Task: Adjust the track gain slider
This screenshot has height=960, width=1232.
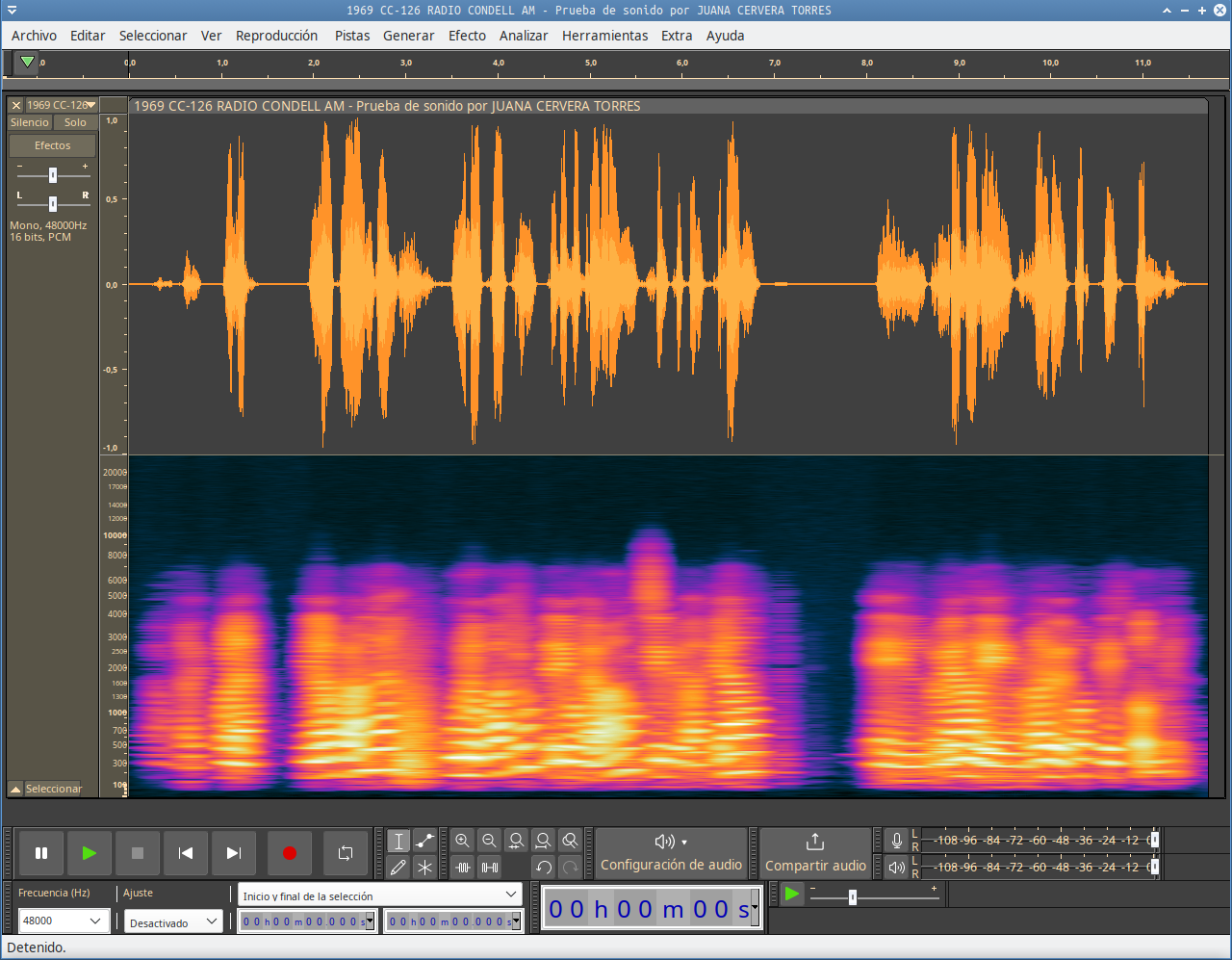Action: pyautogui.click(x=53, y=175)
